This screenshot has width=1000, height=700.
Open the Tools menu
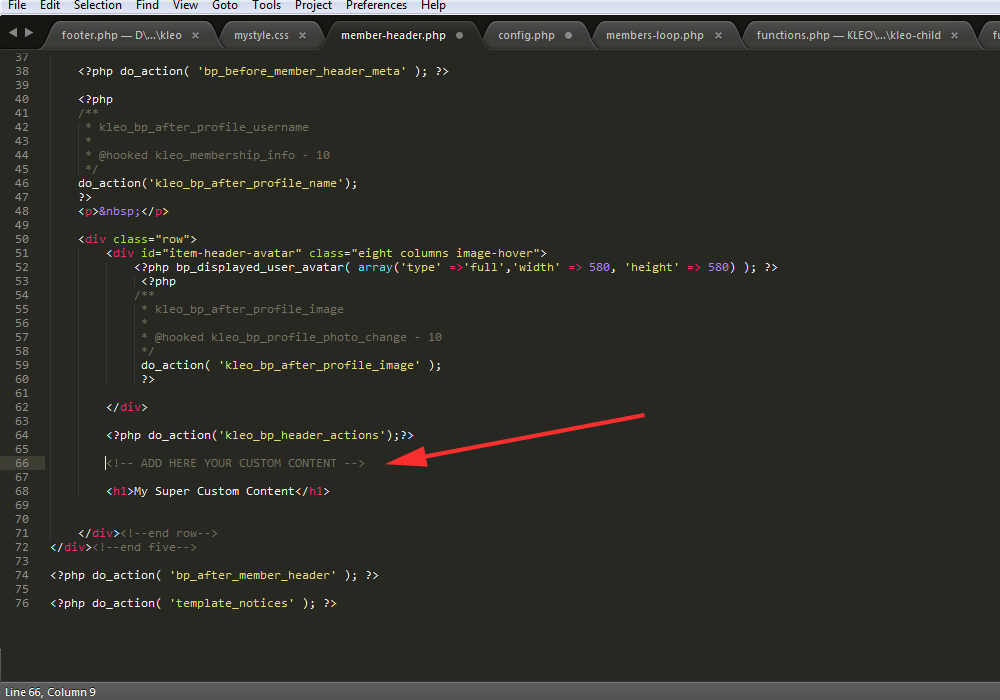point(266,5)
